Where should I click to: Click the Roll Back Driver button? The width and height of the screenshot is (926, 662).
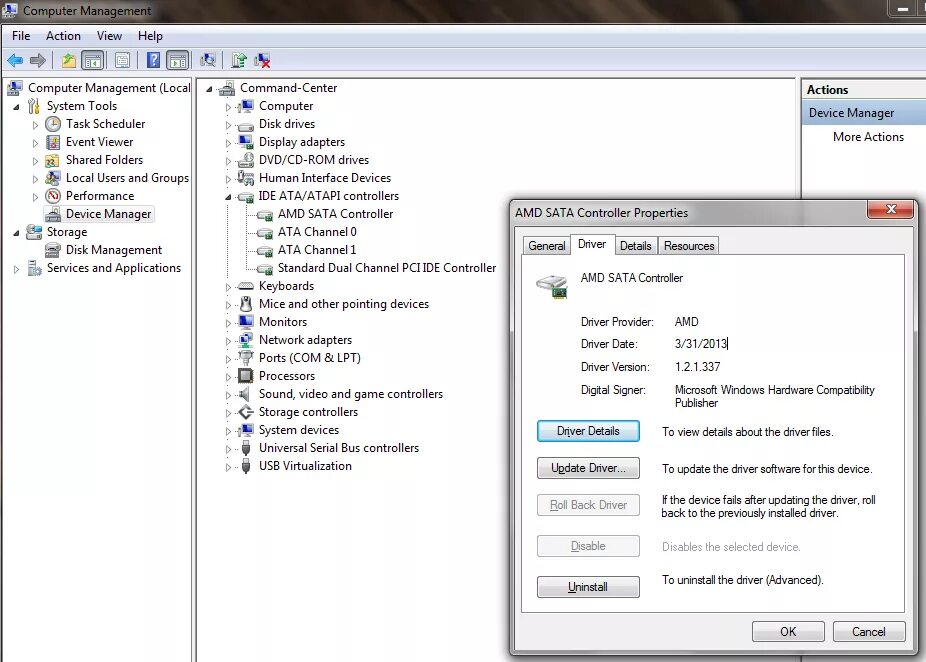point(588,505)
